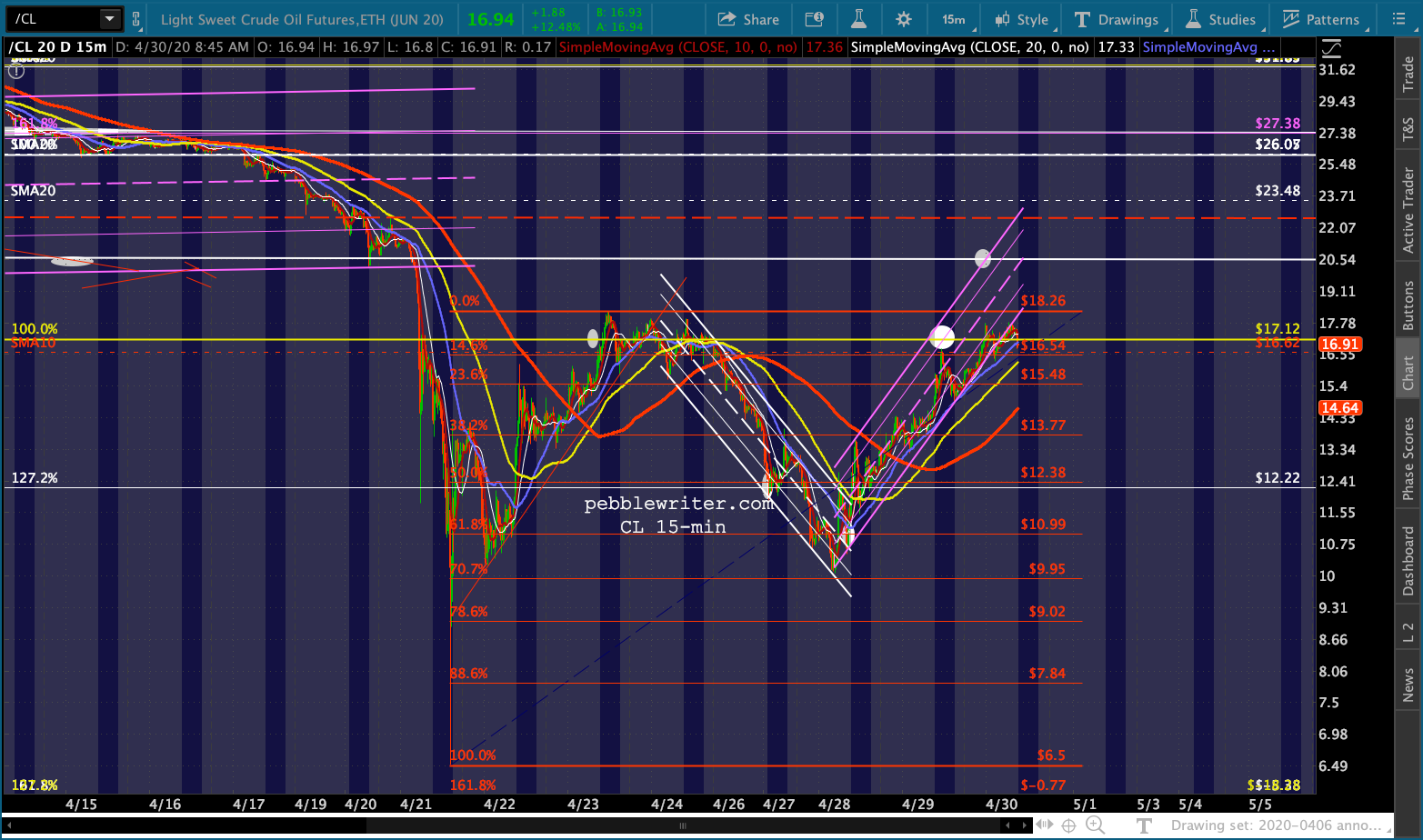
Task: Activate the crosshair pan tool icon
Action: click(x=1068, y=825)
